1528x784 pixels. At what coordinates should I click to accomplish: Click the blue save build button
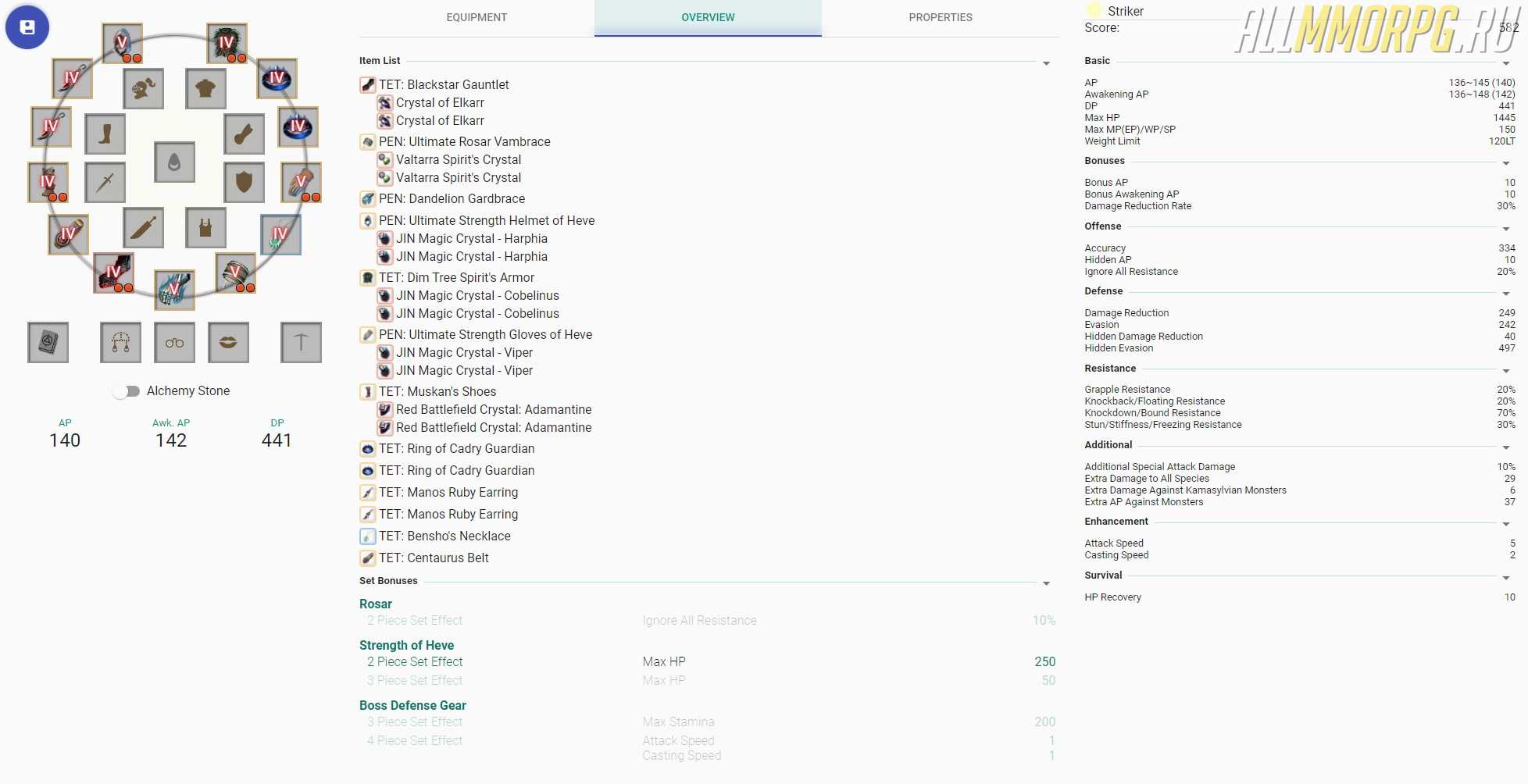click(27, 27)
